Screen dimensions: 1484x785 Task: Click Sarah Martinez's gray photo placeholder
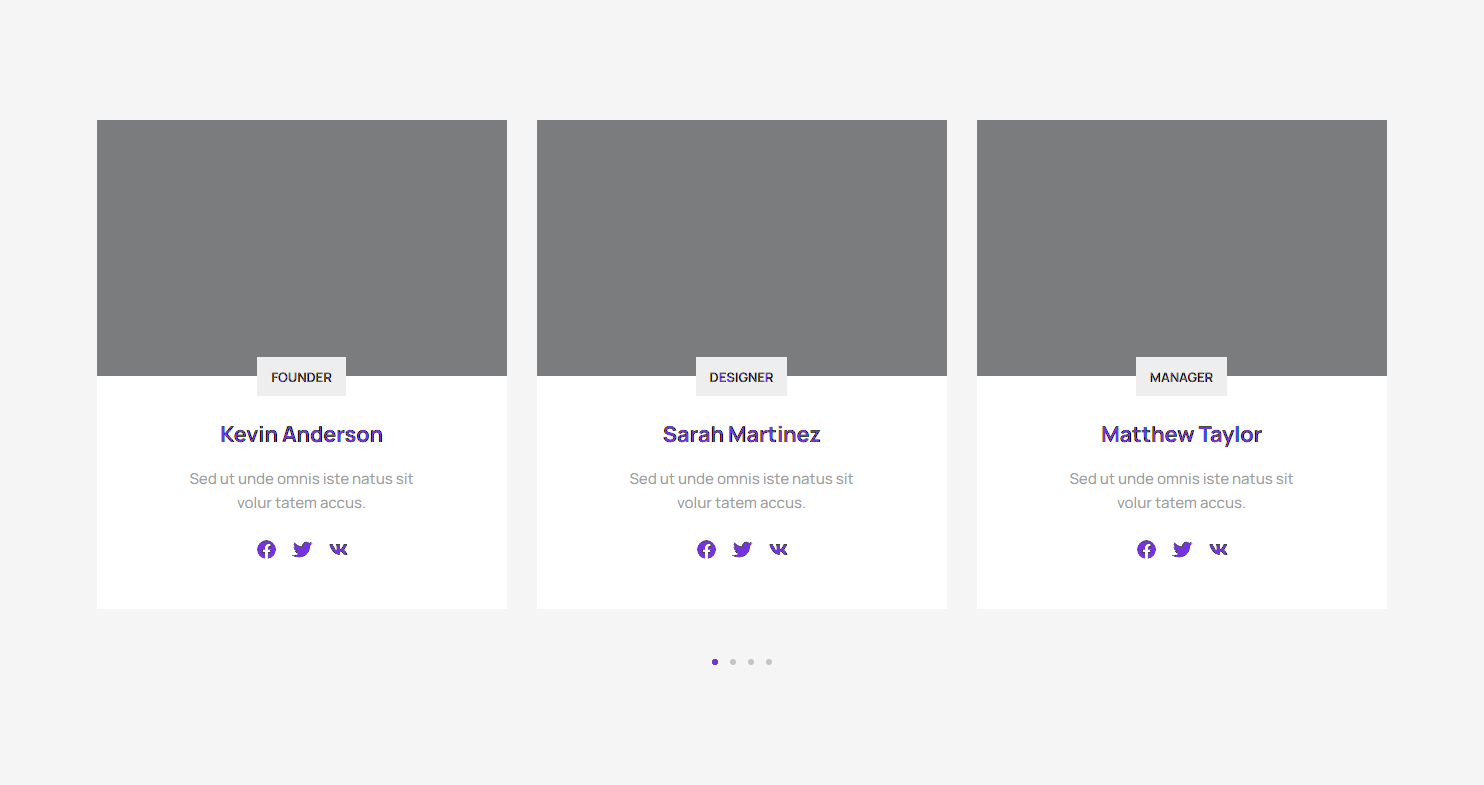pos(741,238)
